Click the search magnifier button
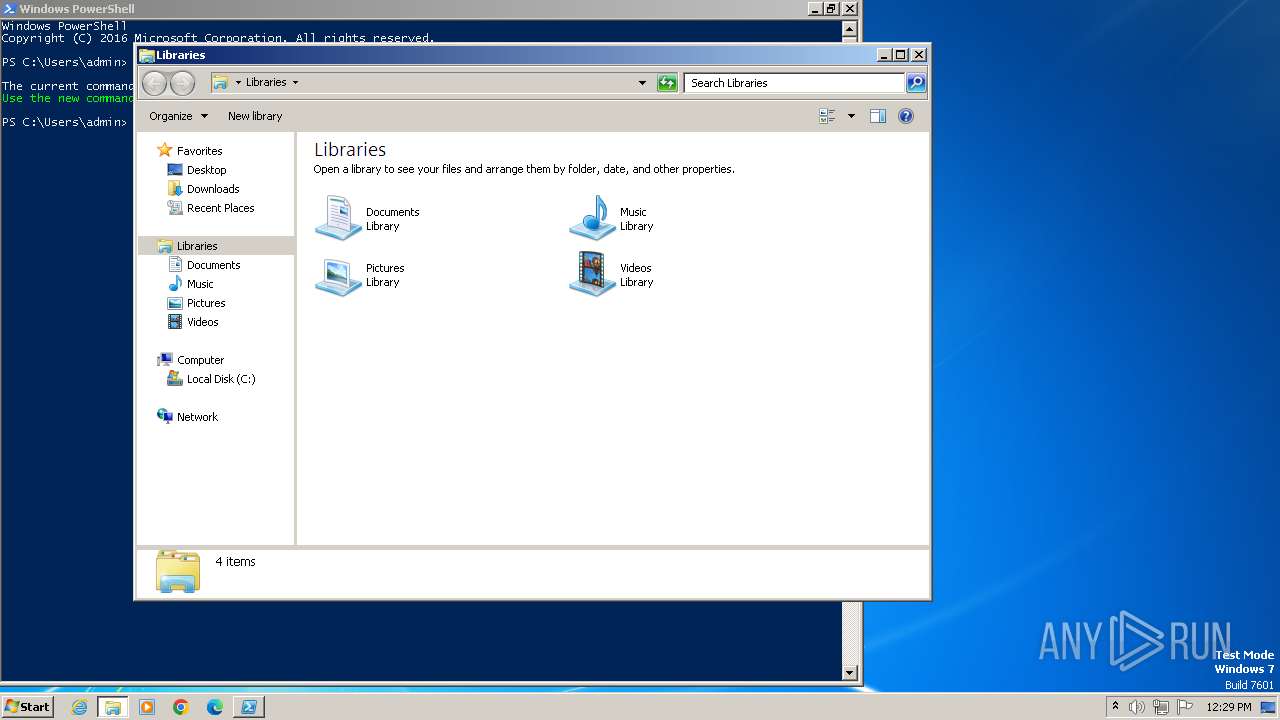The width and height of the screenshot is (1280, 720). [916, 83]
